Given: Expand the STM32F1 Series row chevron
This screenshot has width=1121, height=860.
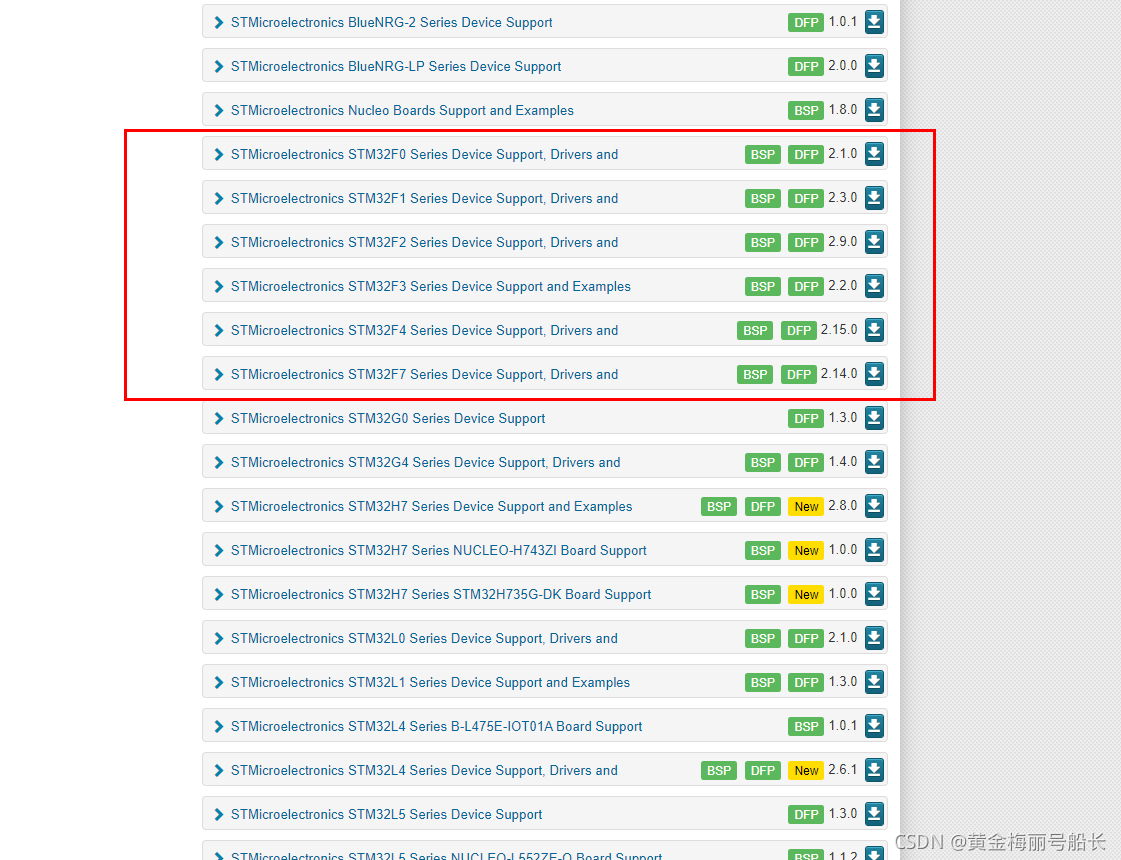Looking at the screenshot, I should [219, 199].
